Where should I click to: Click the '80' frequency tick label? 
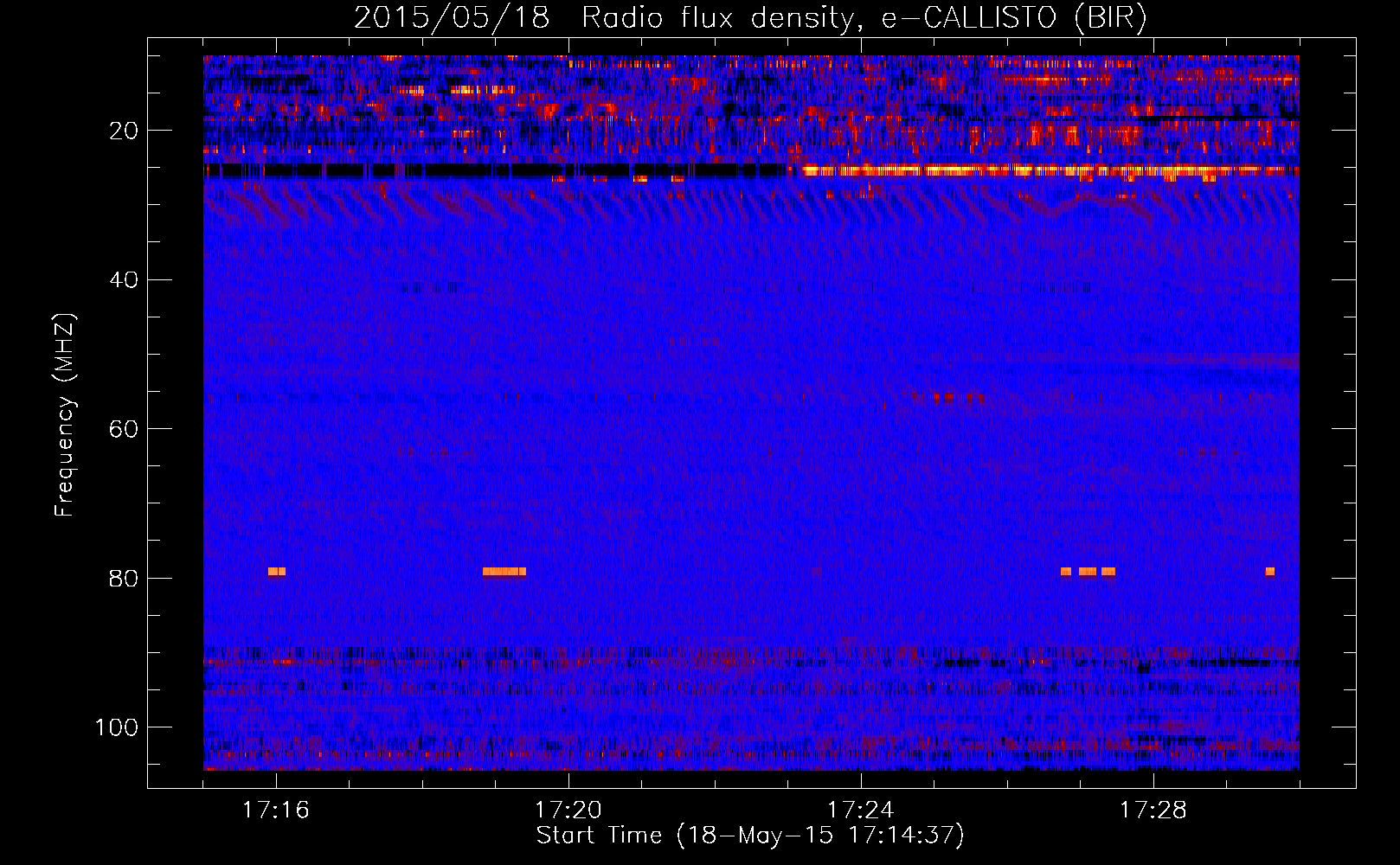(x=124, y=578)
